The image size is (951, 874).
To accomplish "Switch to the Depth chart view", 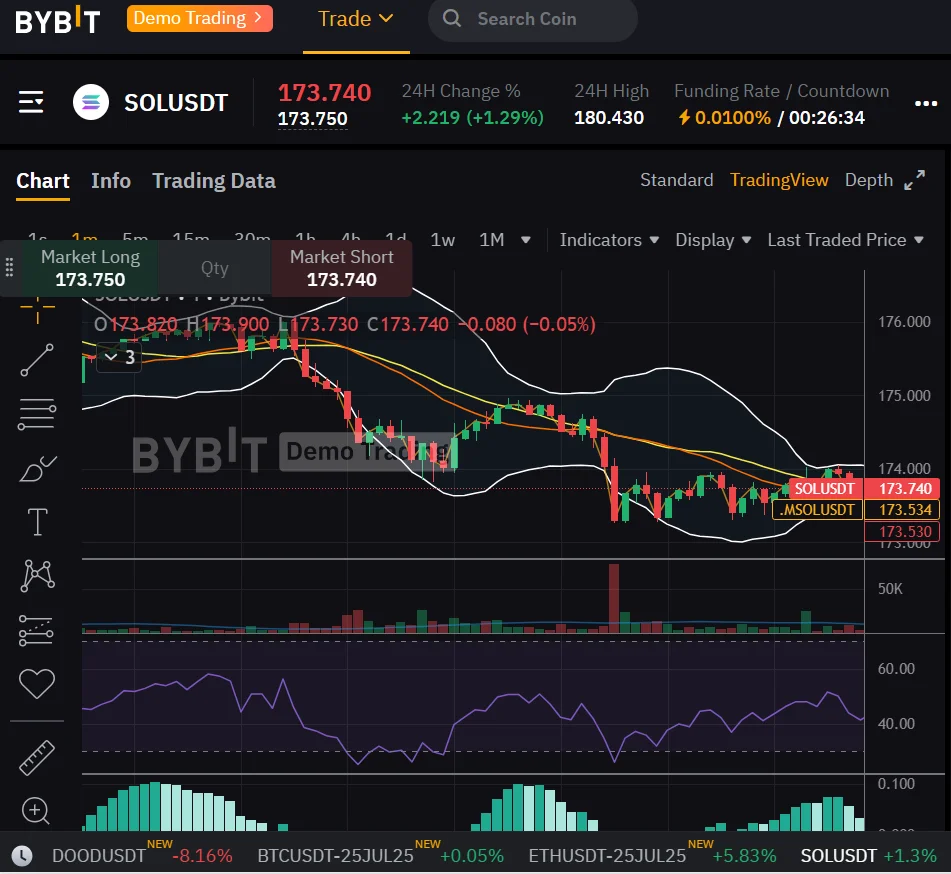I will (x=869, y=180).
